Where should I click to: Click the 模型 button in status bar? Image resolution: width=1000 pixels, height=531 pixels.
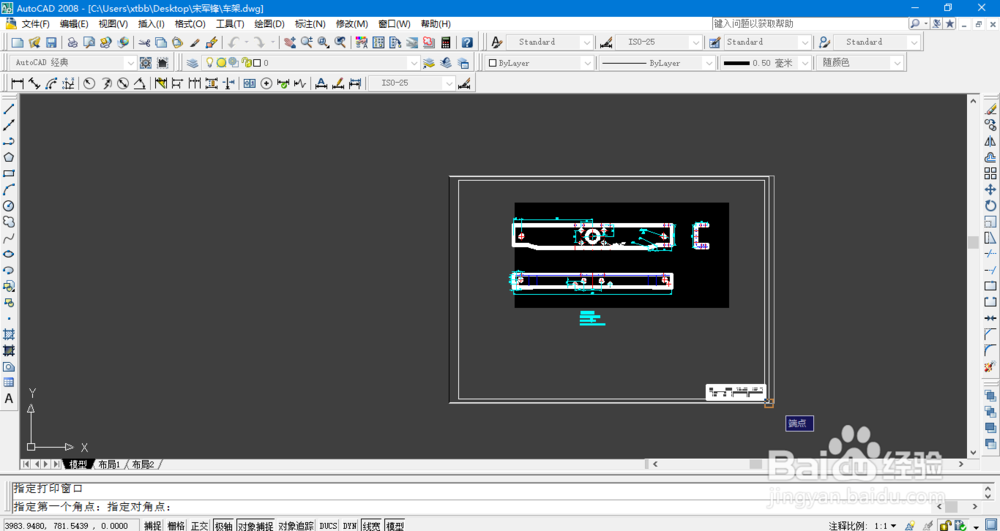[395, 526]
